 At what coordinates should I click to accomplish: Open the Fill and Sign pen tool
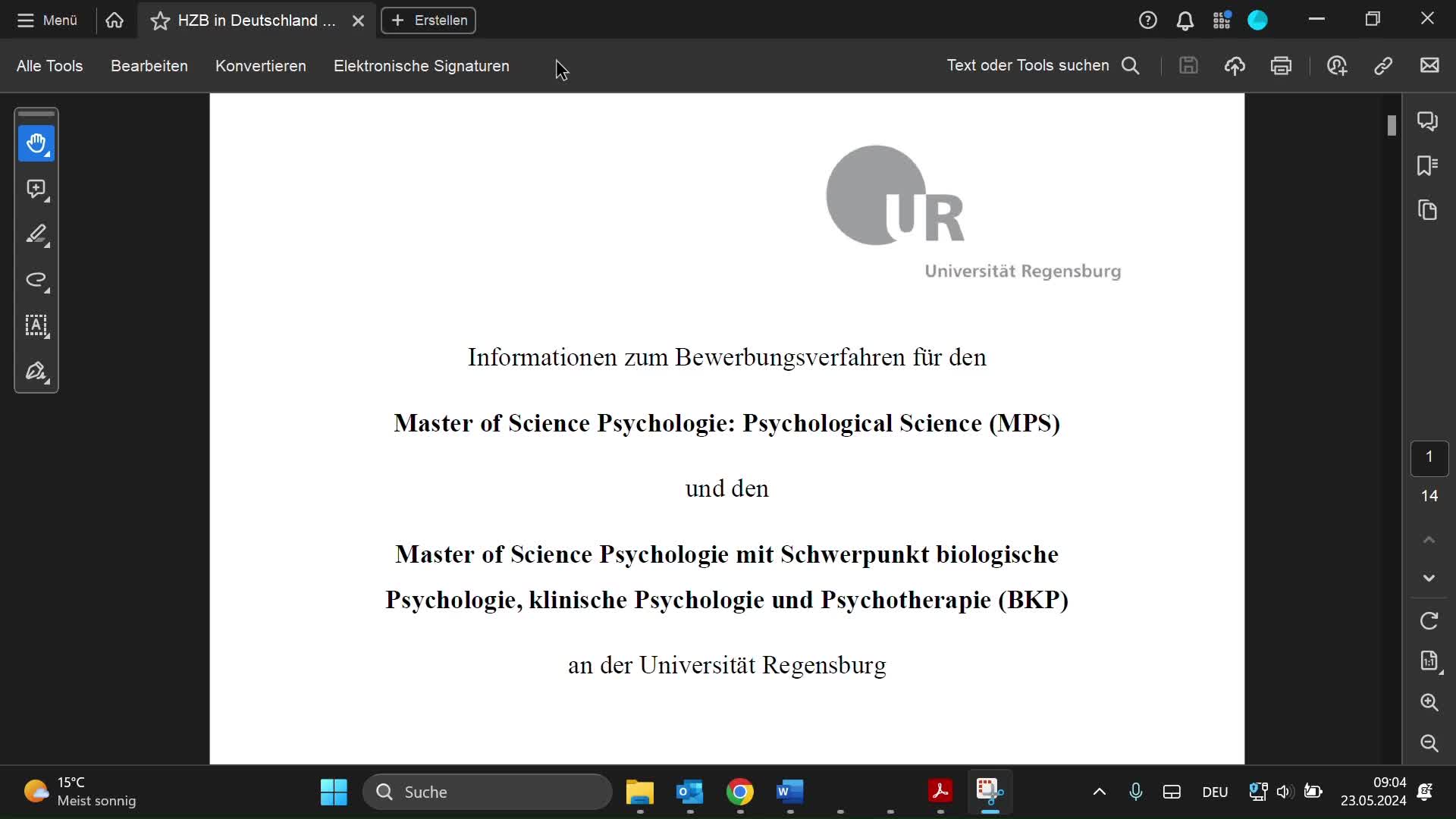pos(36,371)
